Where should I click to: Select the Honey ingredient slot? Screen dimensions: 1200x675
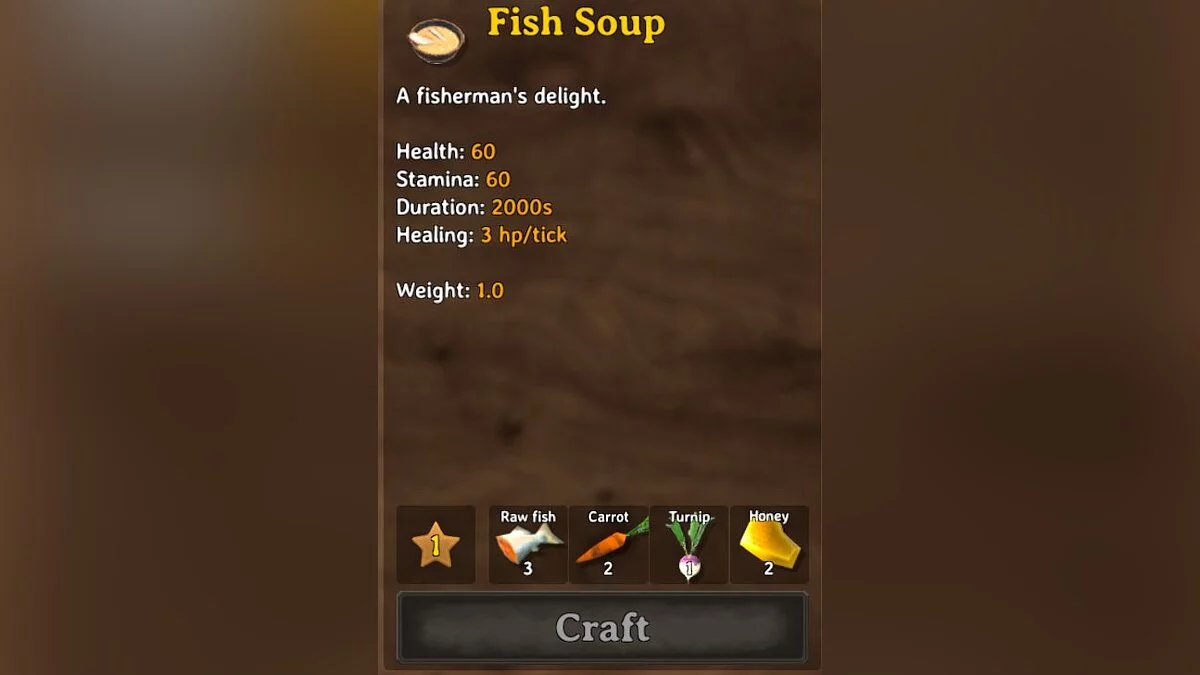[769, 545]
